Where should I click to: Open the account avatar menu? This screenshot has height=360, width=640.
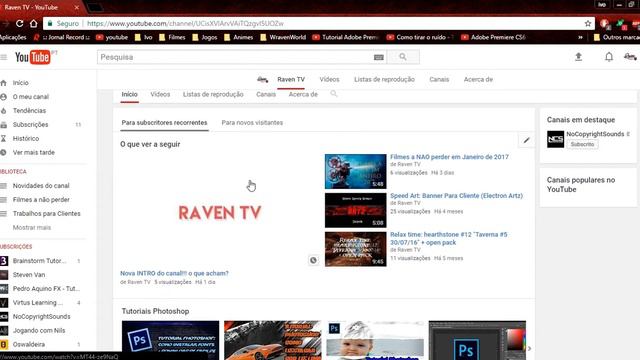(630, 57)
